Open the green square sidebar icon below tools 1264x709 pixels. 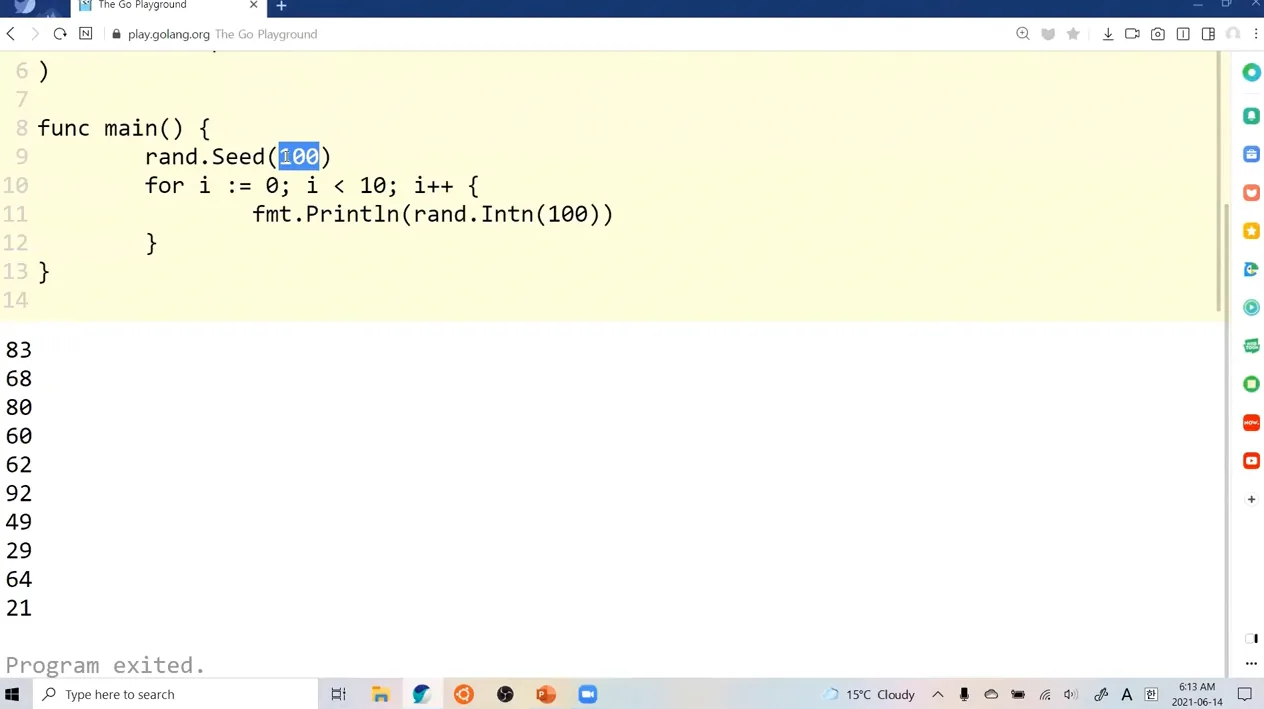click(x=1251, y=384)
